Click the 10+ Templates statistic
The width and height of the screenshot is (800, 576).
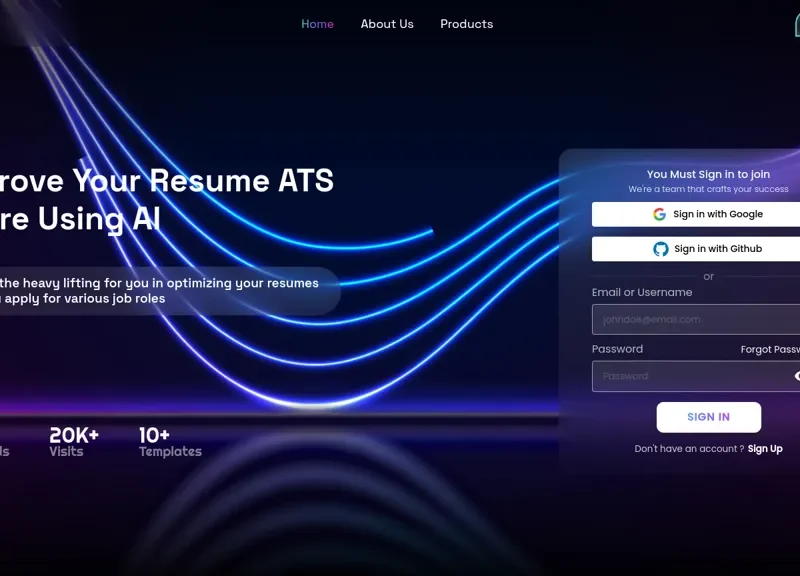(169, 442)
